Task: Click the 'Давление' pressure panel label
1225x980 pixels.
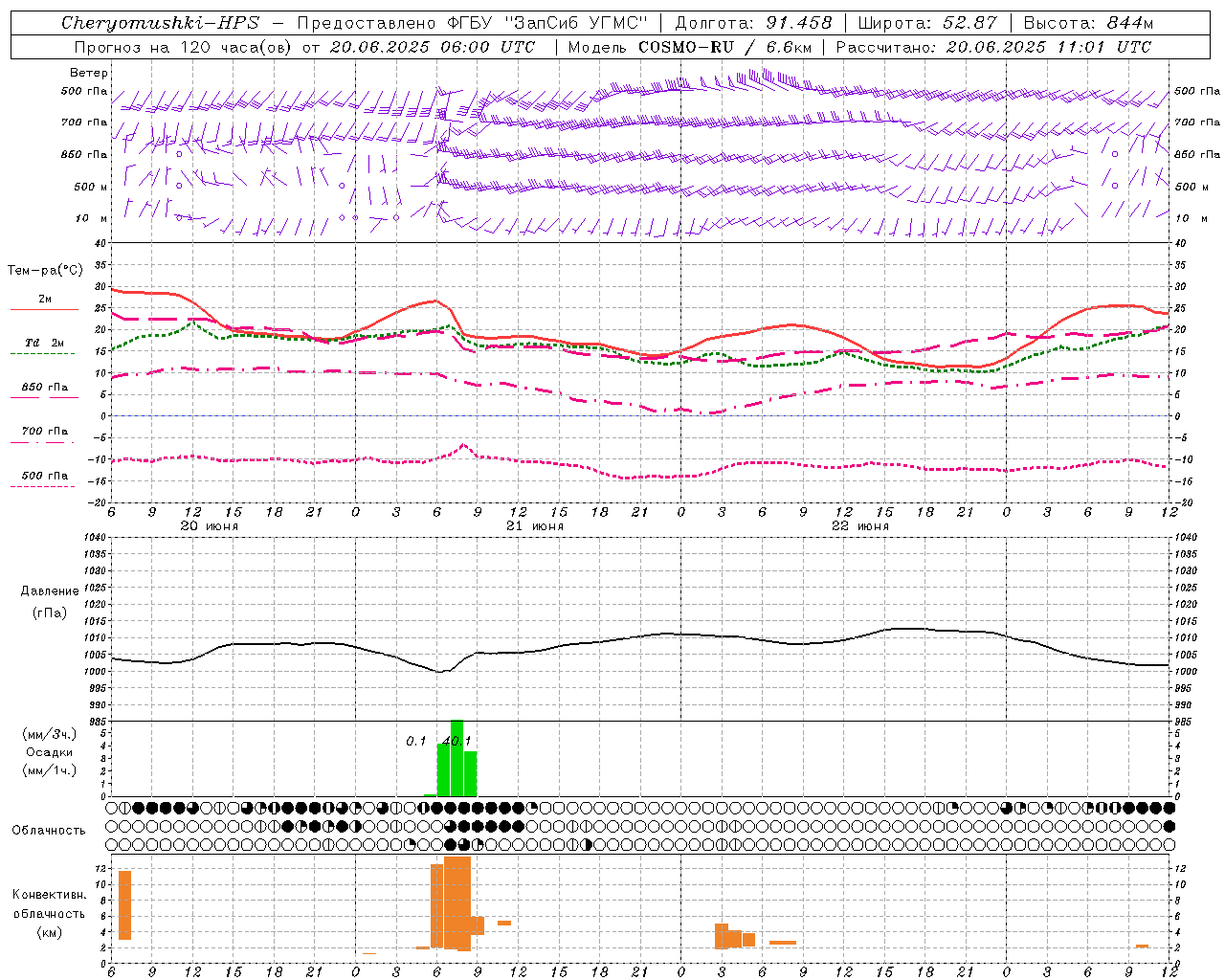Action: (50, 591)
